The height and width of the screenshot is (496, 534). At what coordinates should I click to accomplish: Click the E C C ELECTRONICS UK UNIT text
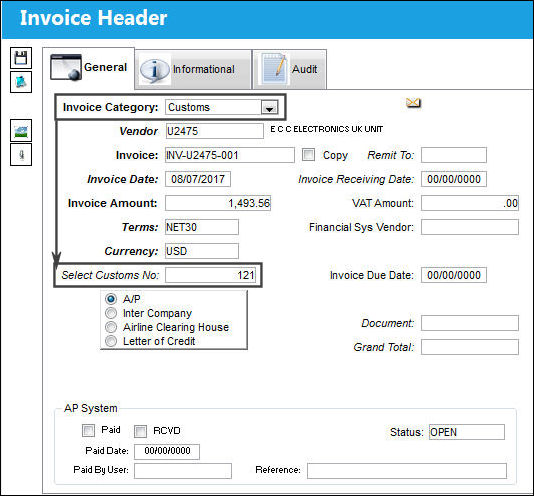point(327,129)
